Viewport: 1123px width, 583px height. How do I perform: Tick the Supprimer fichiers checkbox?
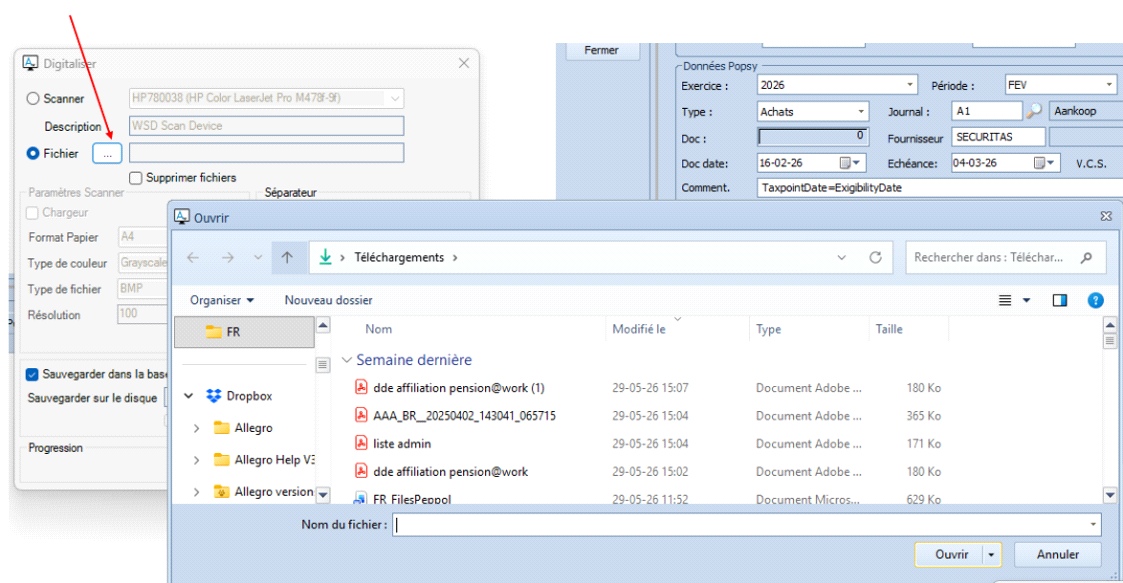click(x=135, y=178)
